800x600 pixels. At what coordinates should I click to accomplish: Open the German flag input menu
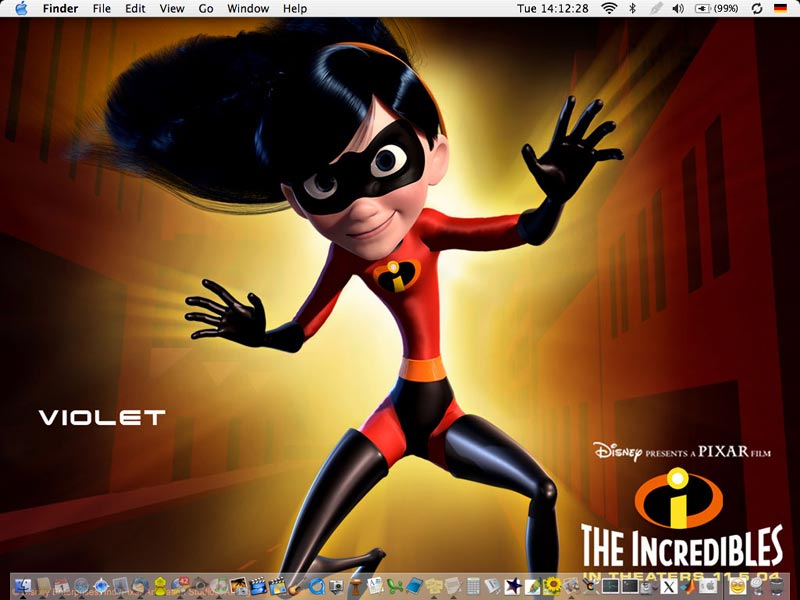point(780,8)
